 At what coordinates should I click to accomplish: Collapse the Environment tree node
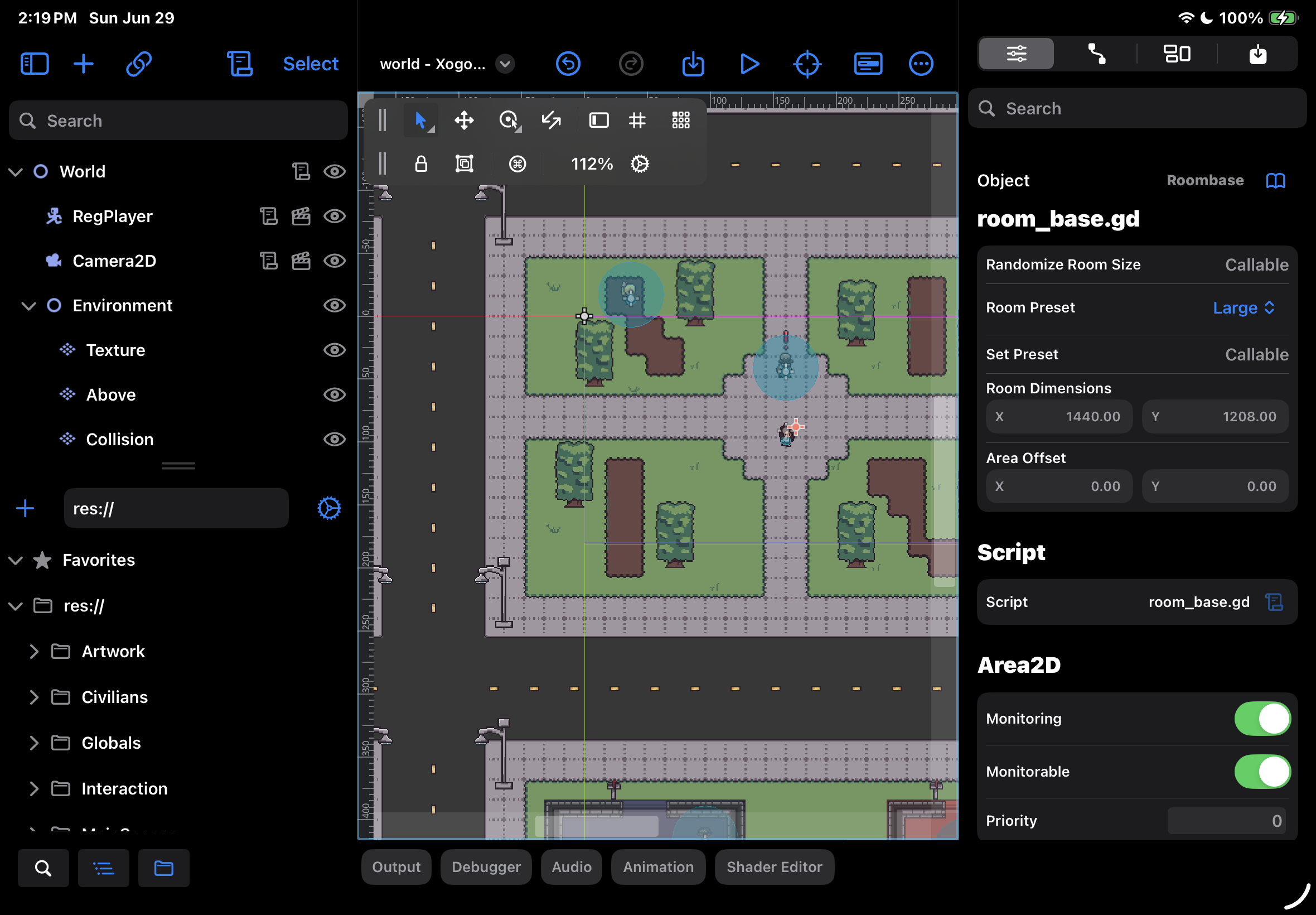tap(28, 306)
